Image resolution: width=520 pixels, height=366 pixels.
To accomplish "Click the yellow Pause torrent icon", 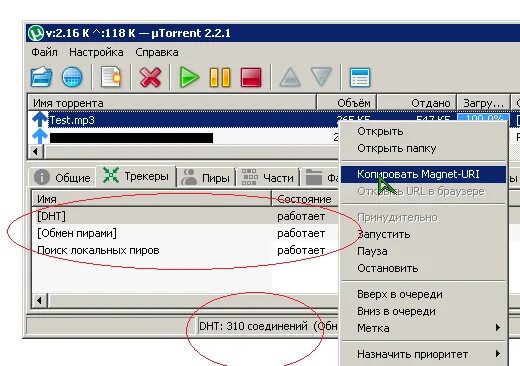I will point(220,77).
